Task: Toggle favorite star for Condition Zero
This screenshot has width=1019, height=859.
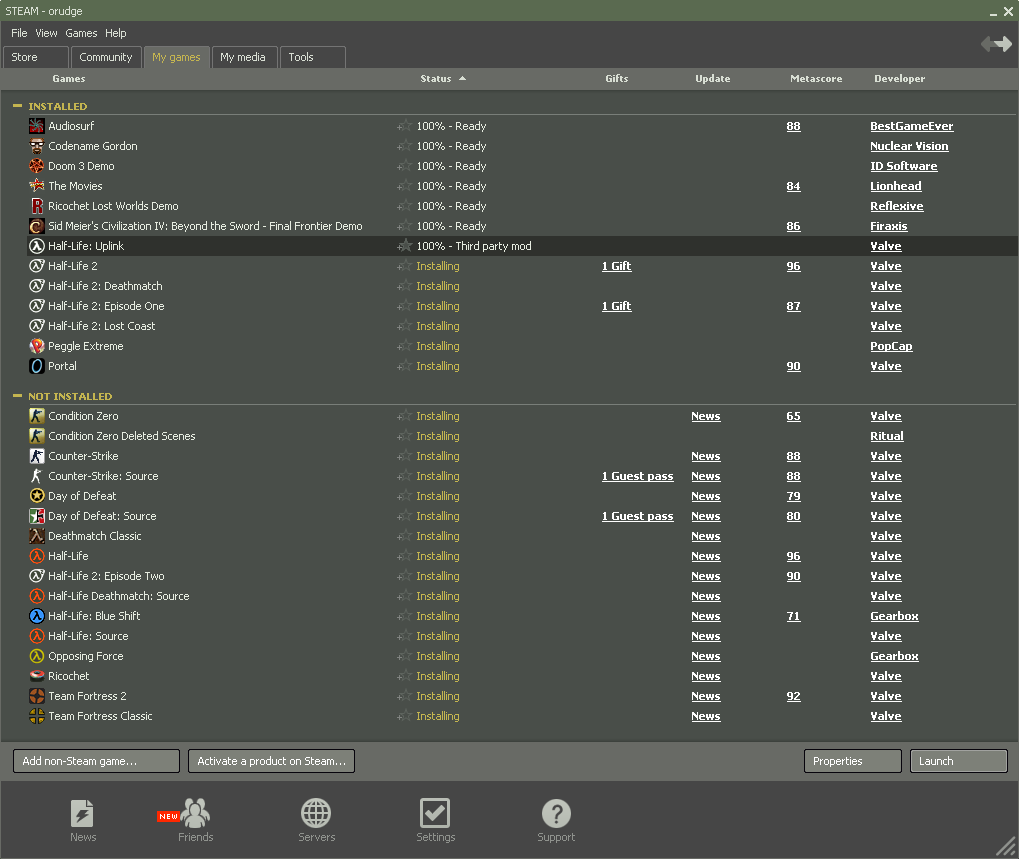Action: pyautogui.click(x=404, y=416)
